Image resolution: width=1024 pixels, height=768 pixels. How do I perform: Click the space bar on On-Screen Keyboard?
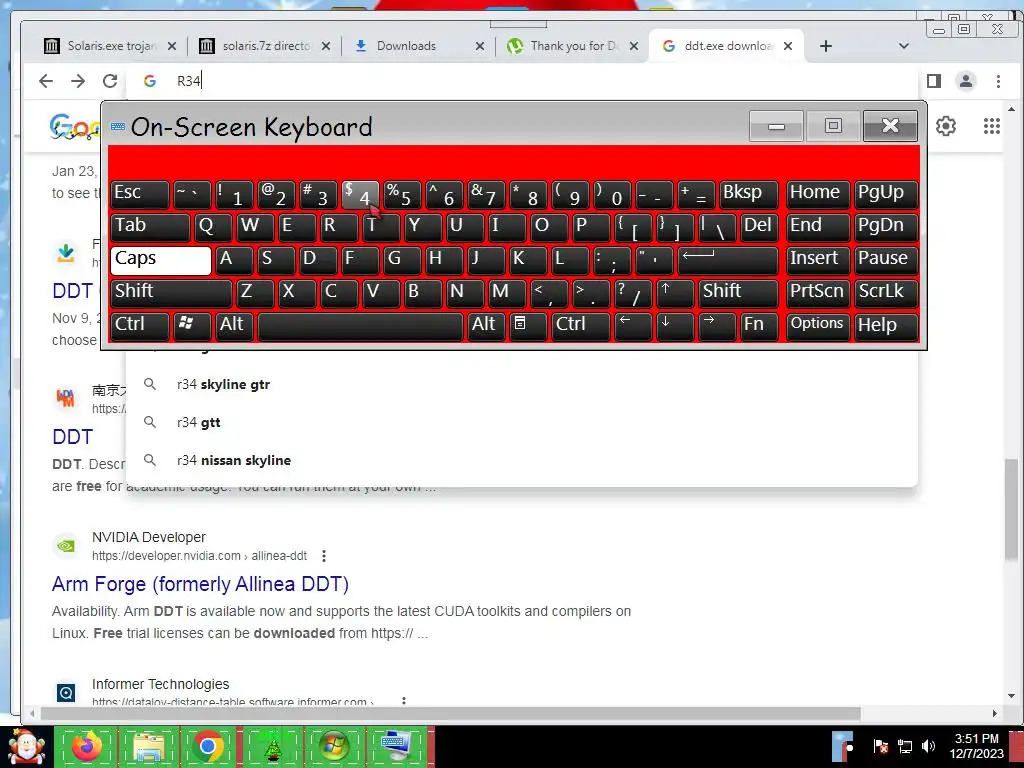coord(360,326)
